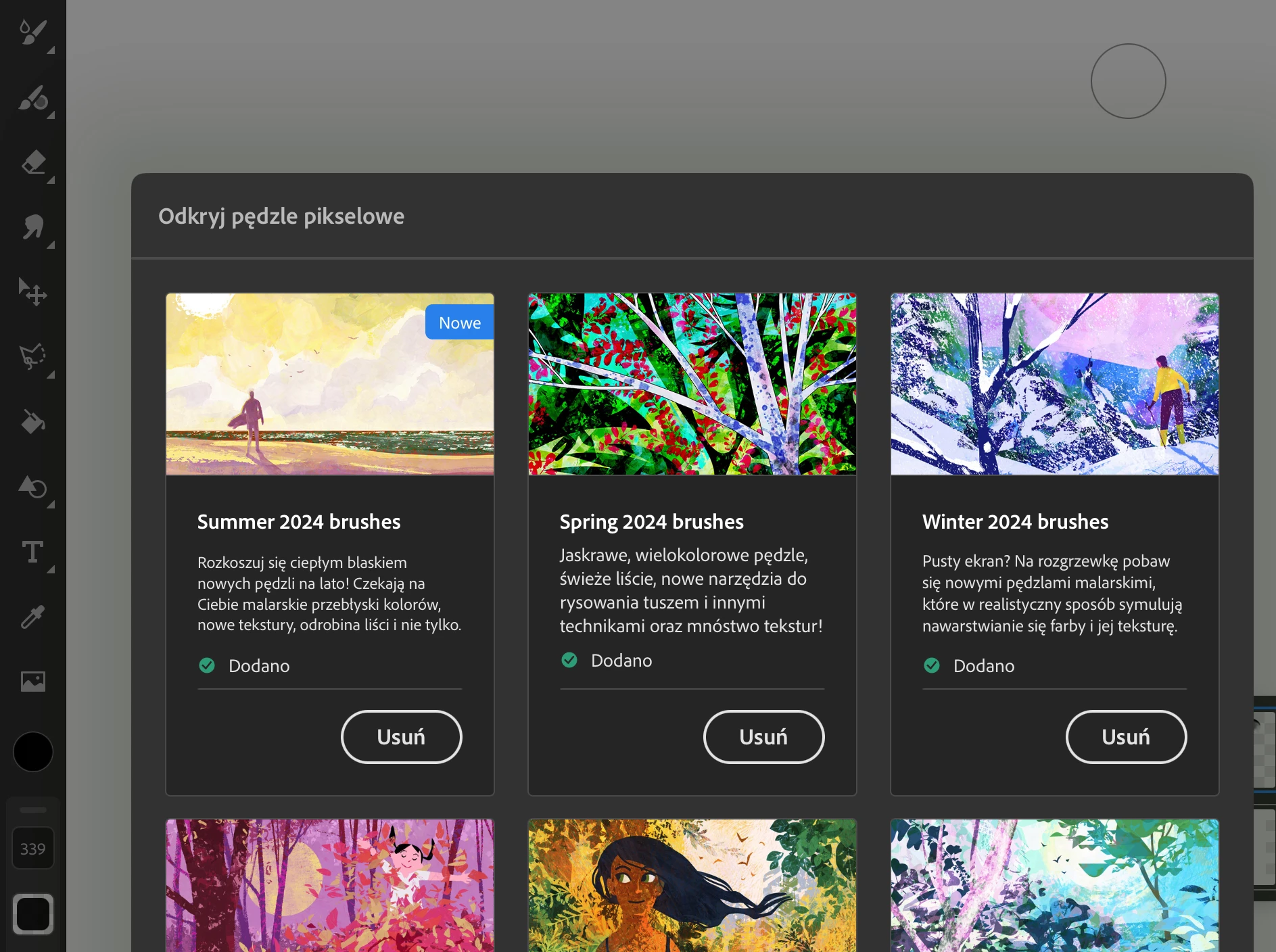Click the Summer 2024 brushes description text

[329, 594]
